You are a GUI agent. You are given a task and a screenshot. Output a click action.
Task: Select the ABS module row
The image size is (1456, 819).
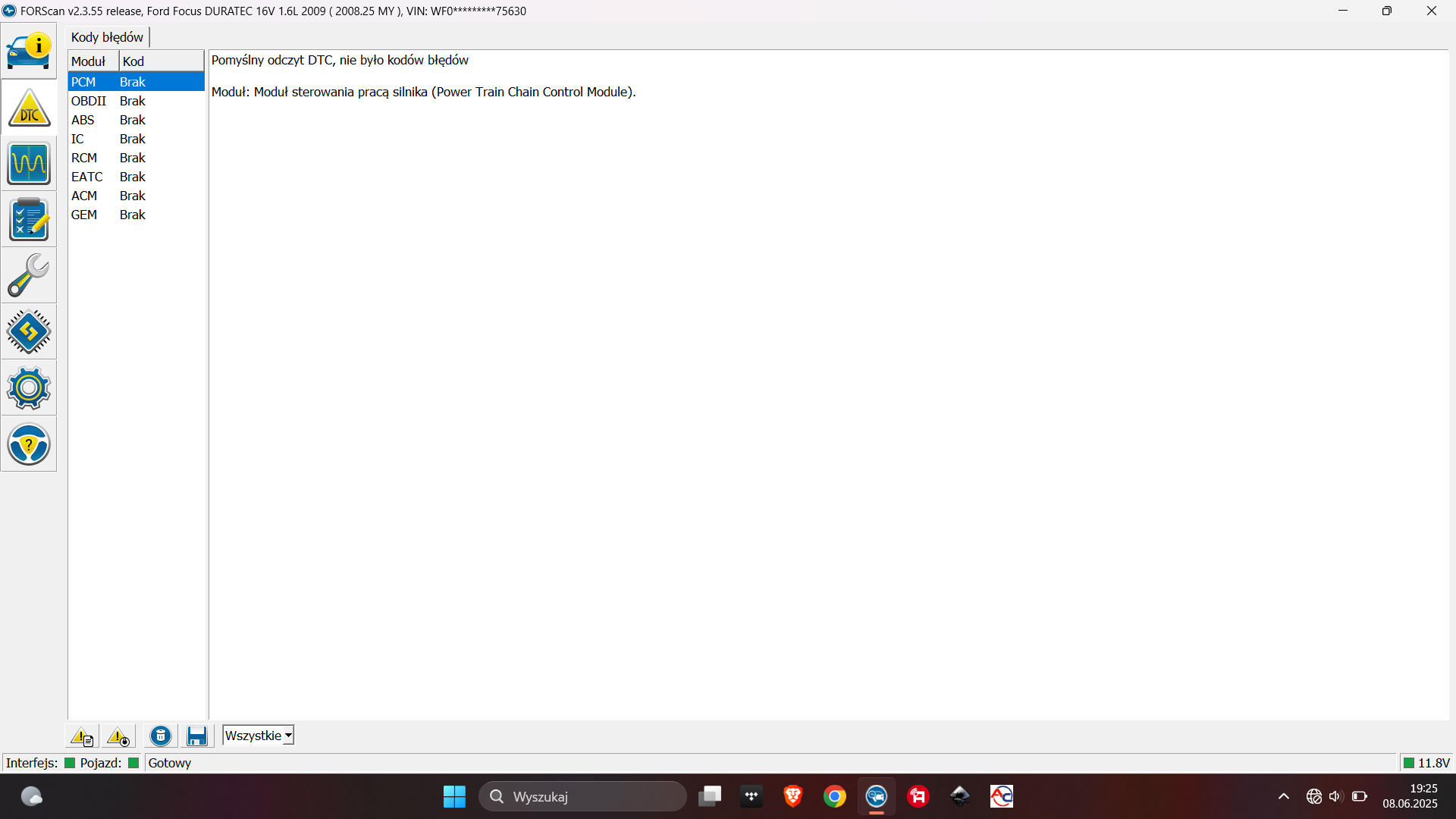point(136,120)
